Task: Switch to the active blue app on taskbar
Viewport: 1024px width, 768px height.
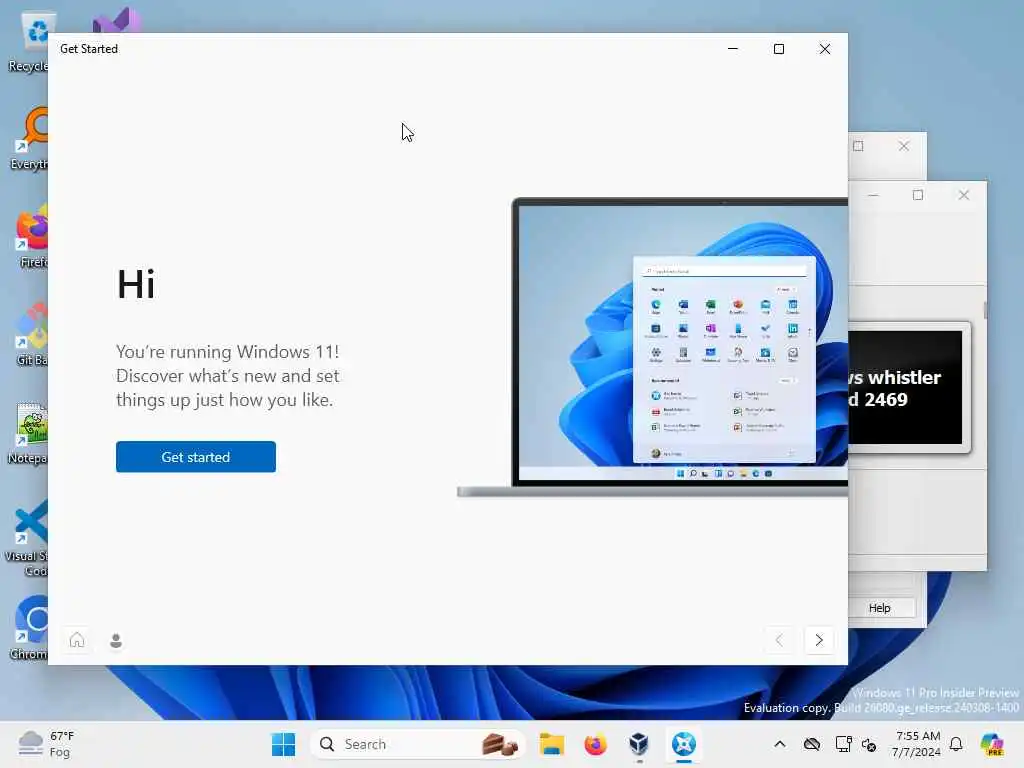Action: 684,744
